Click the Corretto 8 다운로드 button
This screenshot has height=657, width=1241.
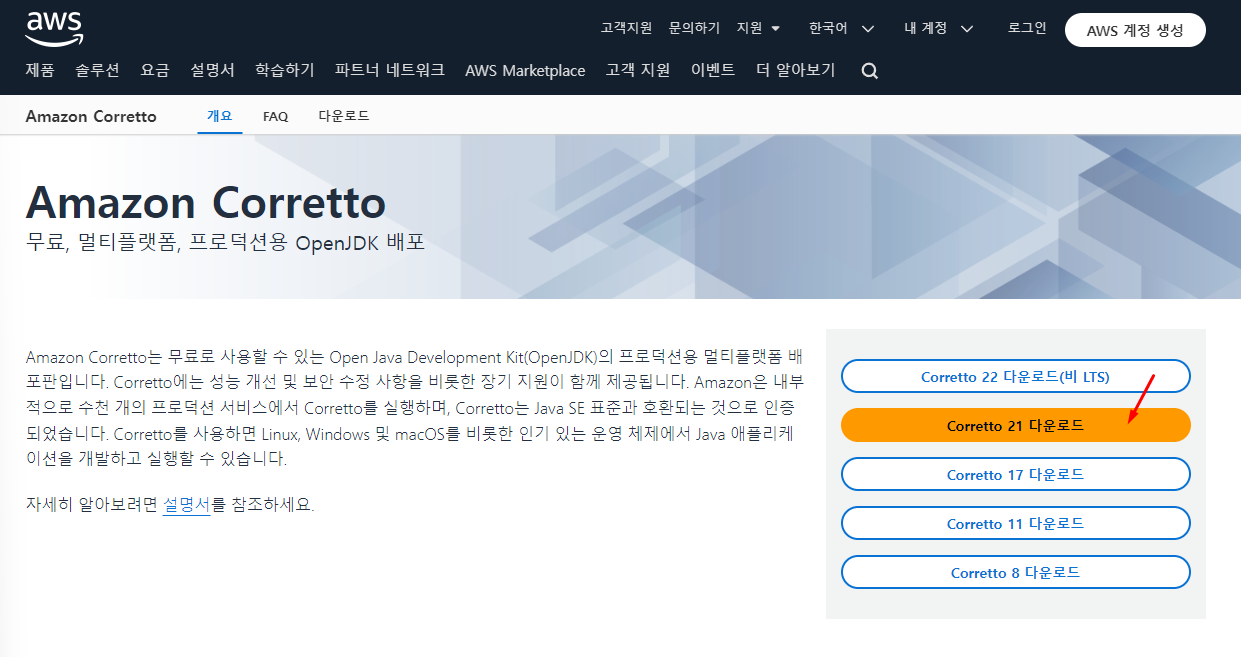click(x=1016, y=572)
